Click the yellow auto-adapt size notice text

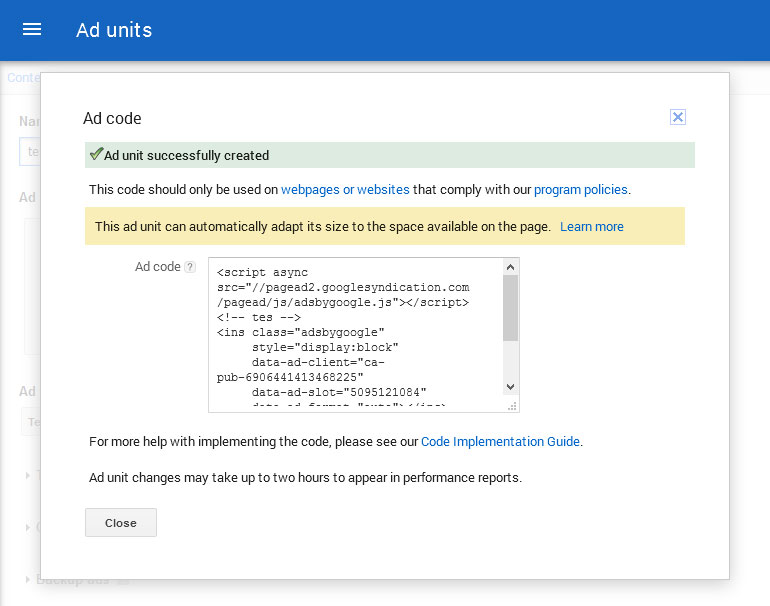point(323,226)
